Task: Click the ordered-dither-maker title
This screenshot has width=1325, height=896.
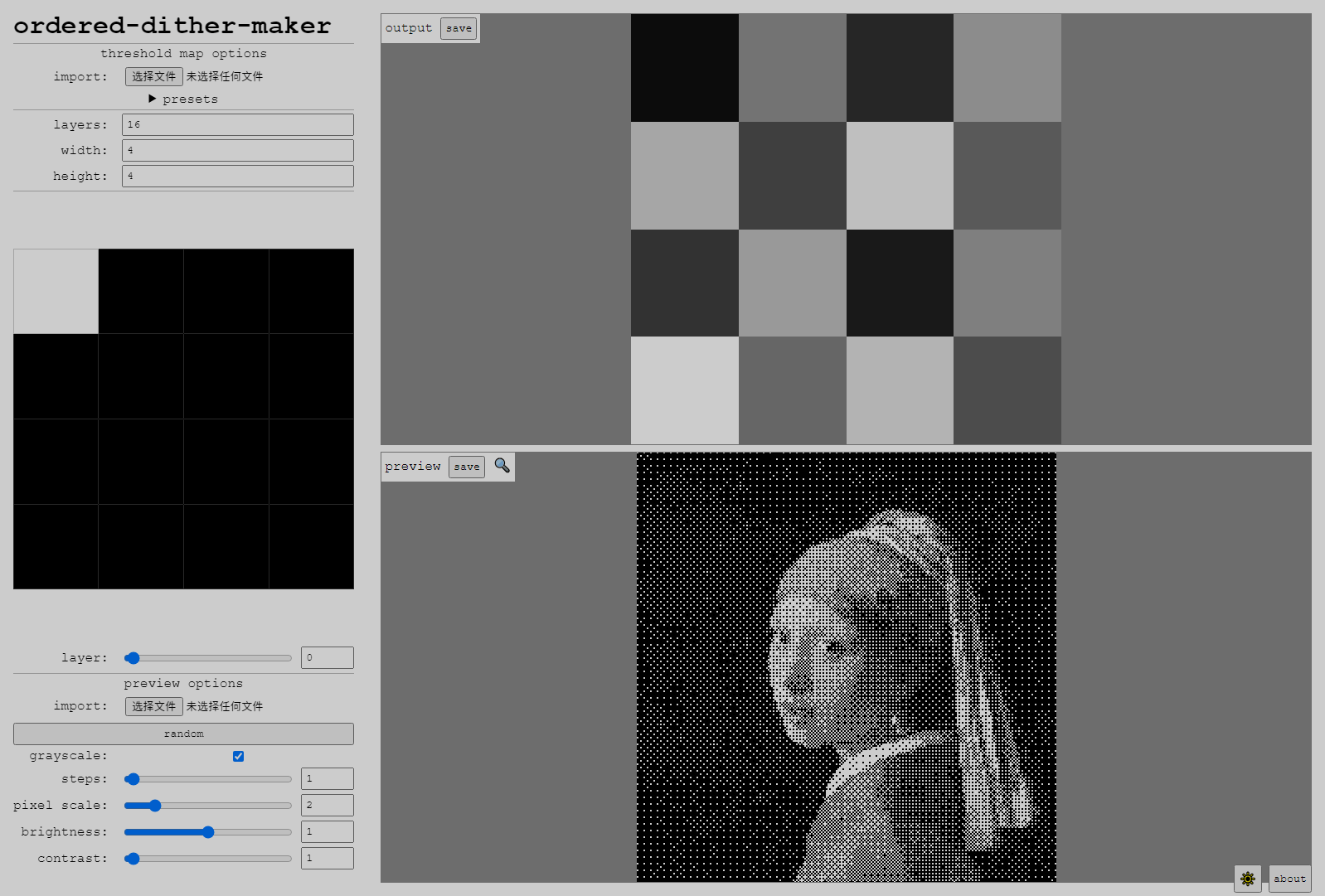Action: coord(172,26)
